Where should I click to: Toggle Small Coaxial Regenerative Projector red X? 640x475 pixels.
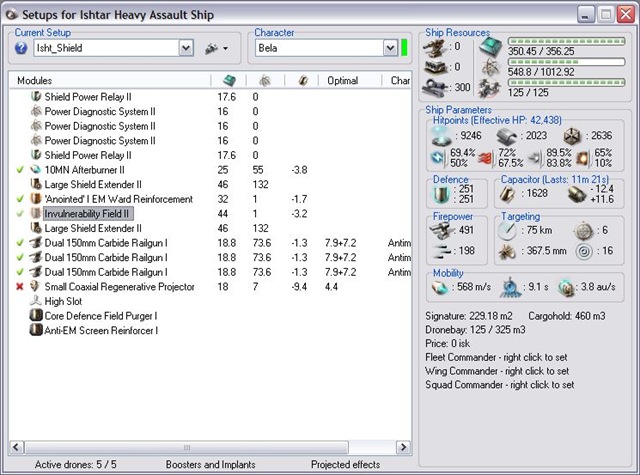[x=20, y=287]
